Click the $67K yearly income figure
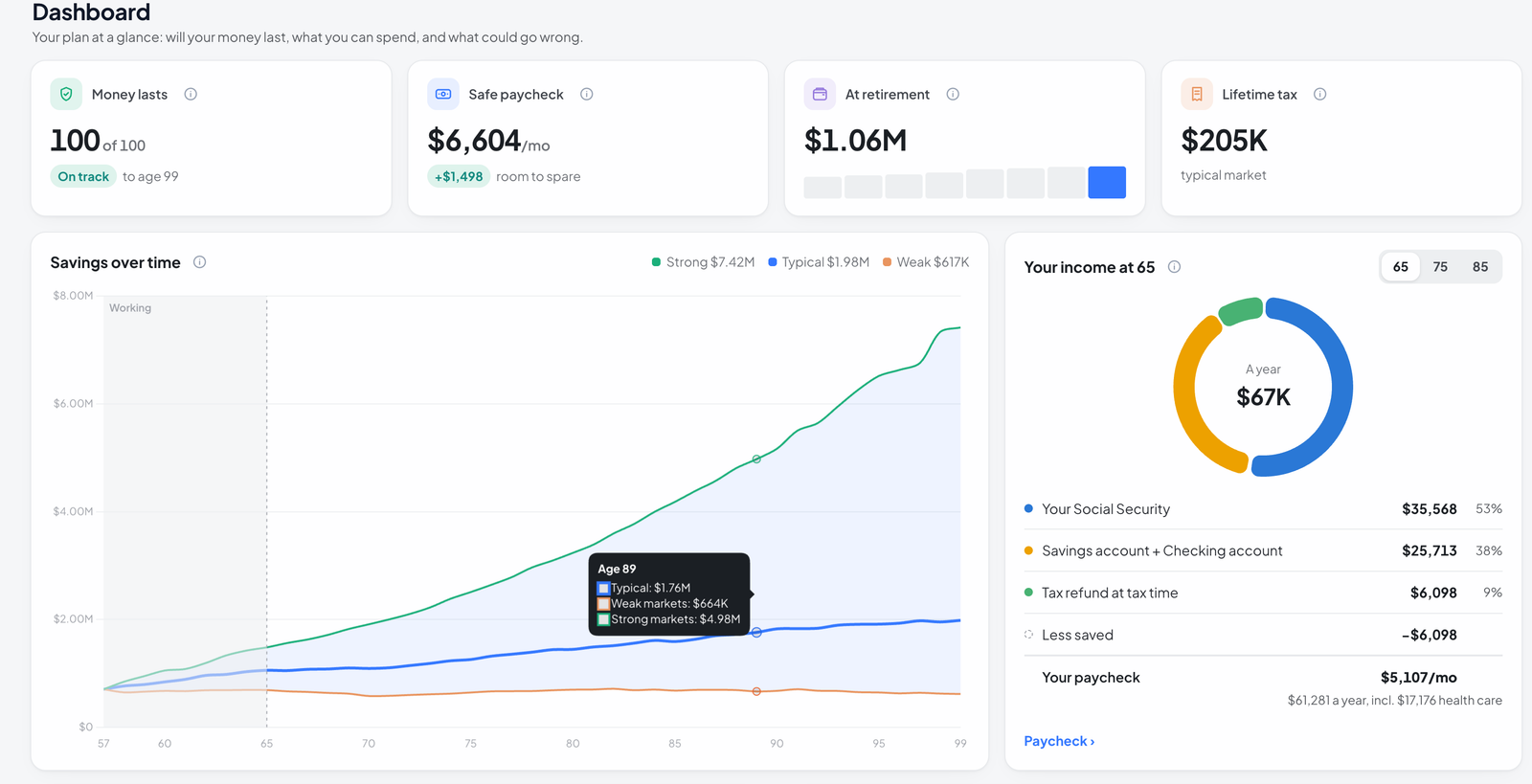 [1263, 397]
